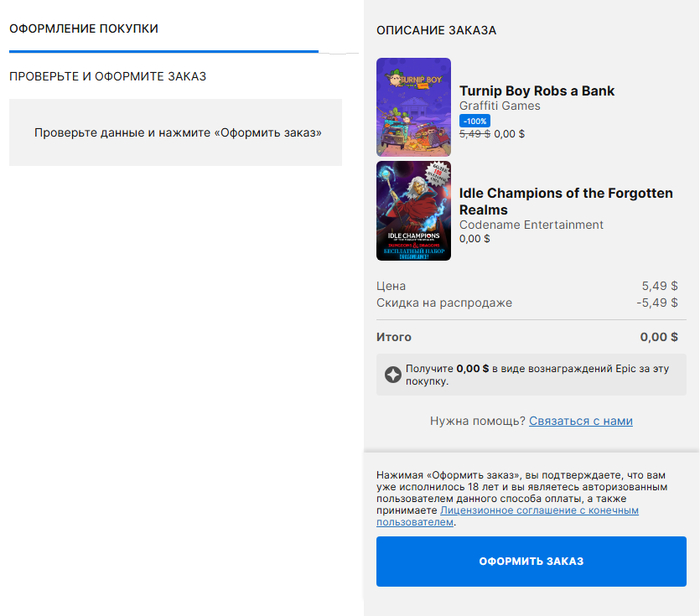Open the «Связаться с нами» link
Viewport: 700px width, 616px height.
point(580,421)
